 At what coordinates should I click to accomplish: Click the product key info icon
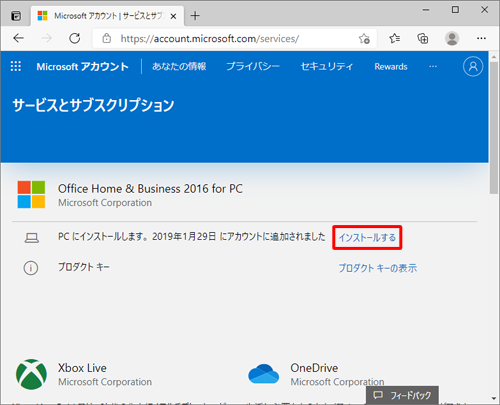[31, 268]
